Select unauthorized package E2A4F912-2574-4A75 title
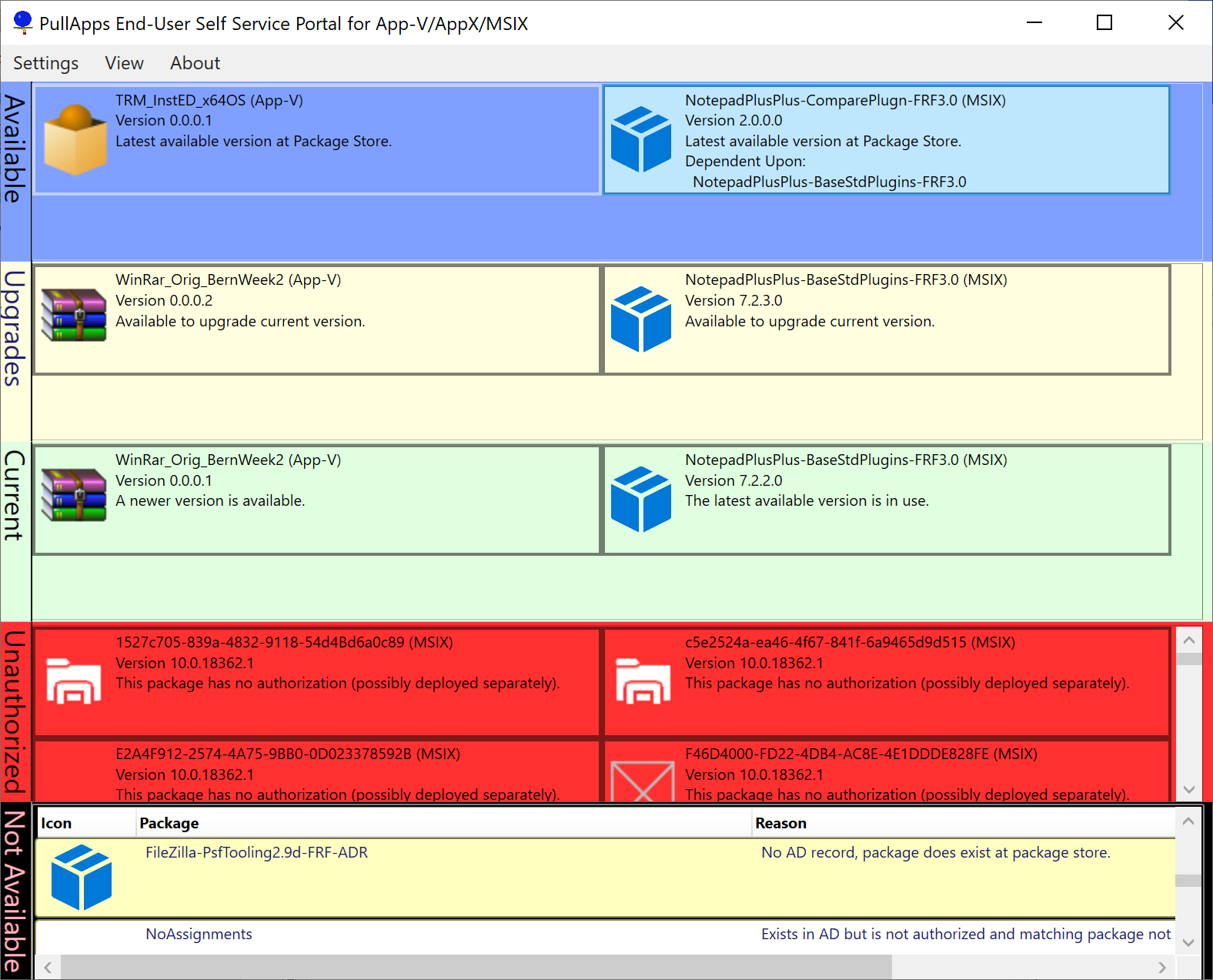The width and height of the screenshot is (1213, 980). click(288, 754)
